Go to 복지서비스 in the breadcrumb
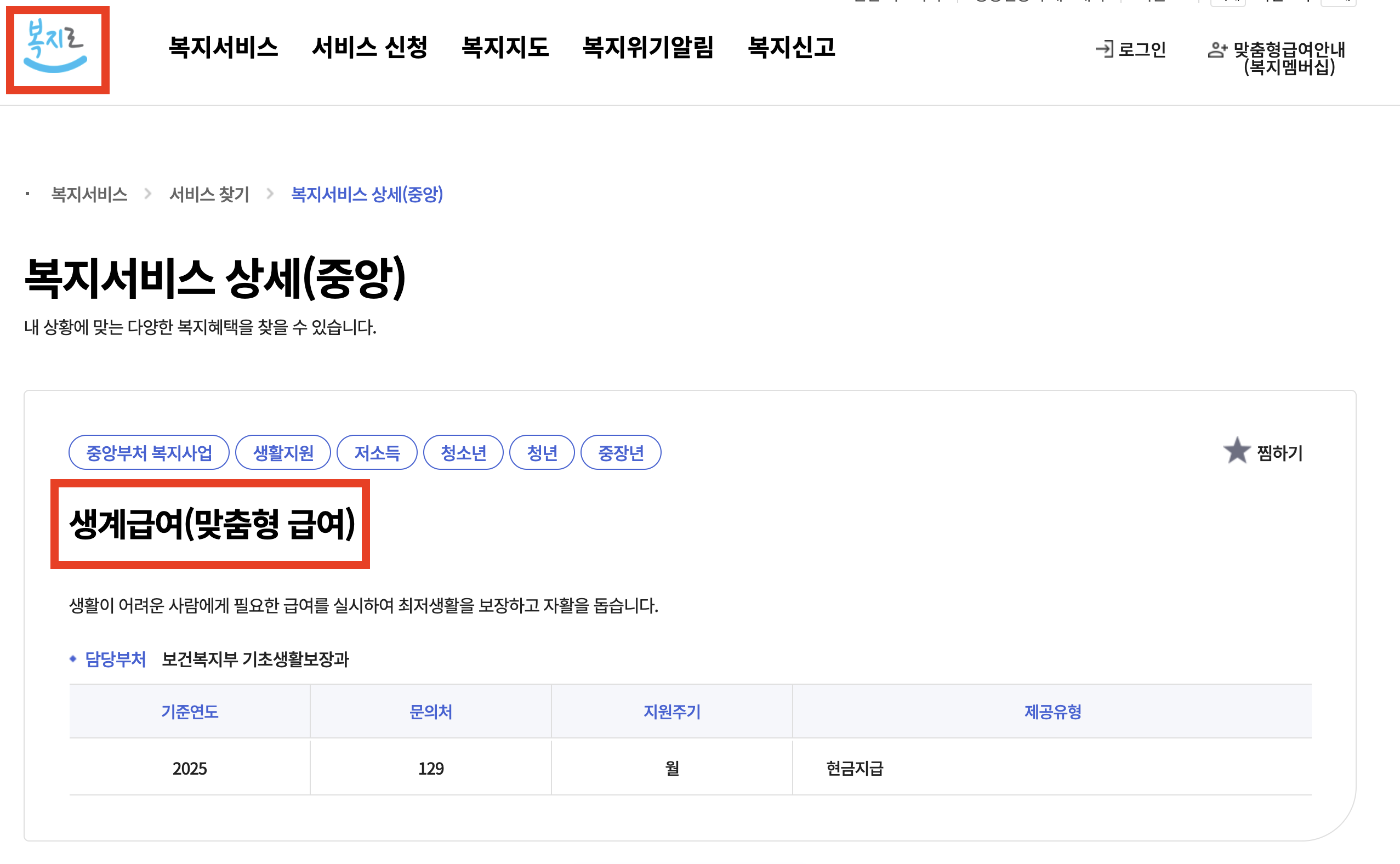 (x=89, y=194)
